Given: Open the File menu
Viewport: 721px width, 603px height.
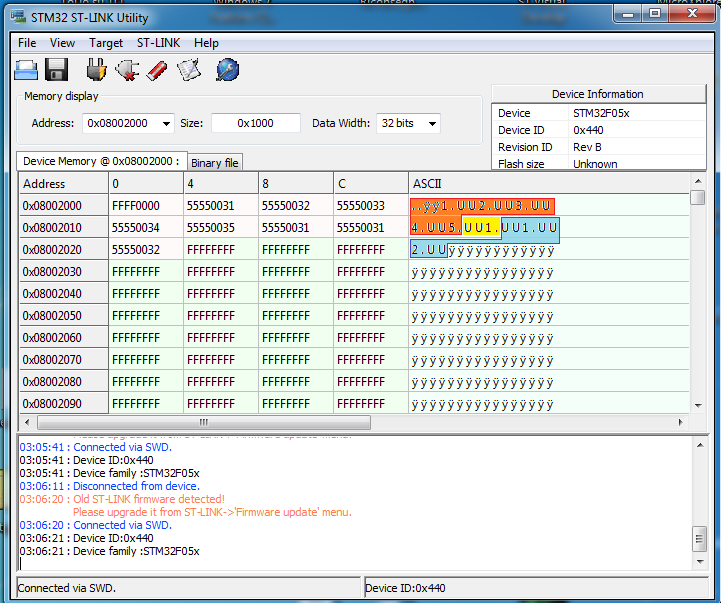Looking at the screenshot, I should click(x=27, y=43).
